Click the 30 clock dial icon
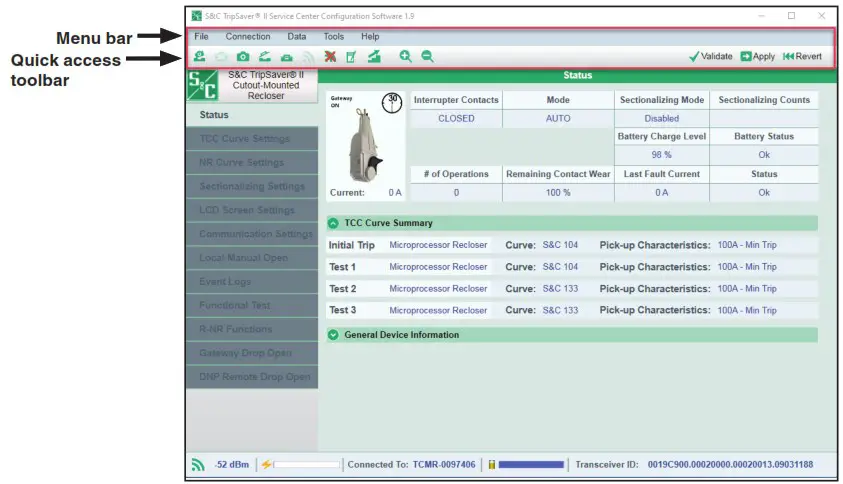 coord(392,102)
